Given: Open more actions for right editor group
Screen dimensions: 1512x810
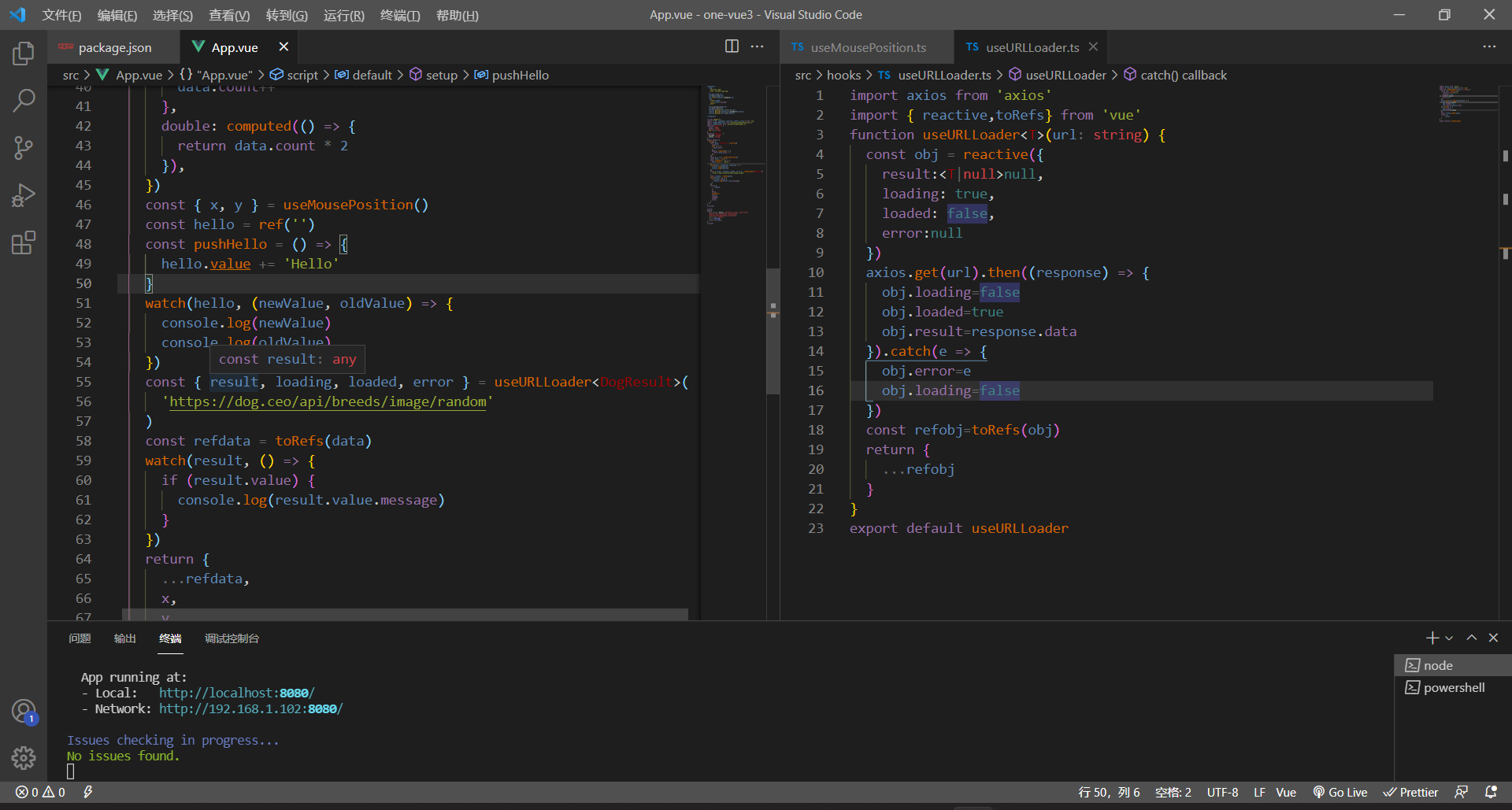Looking at the screenshot, I should [1489, 46].
